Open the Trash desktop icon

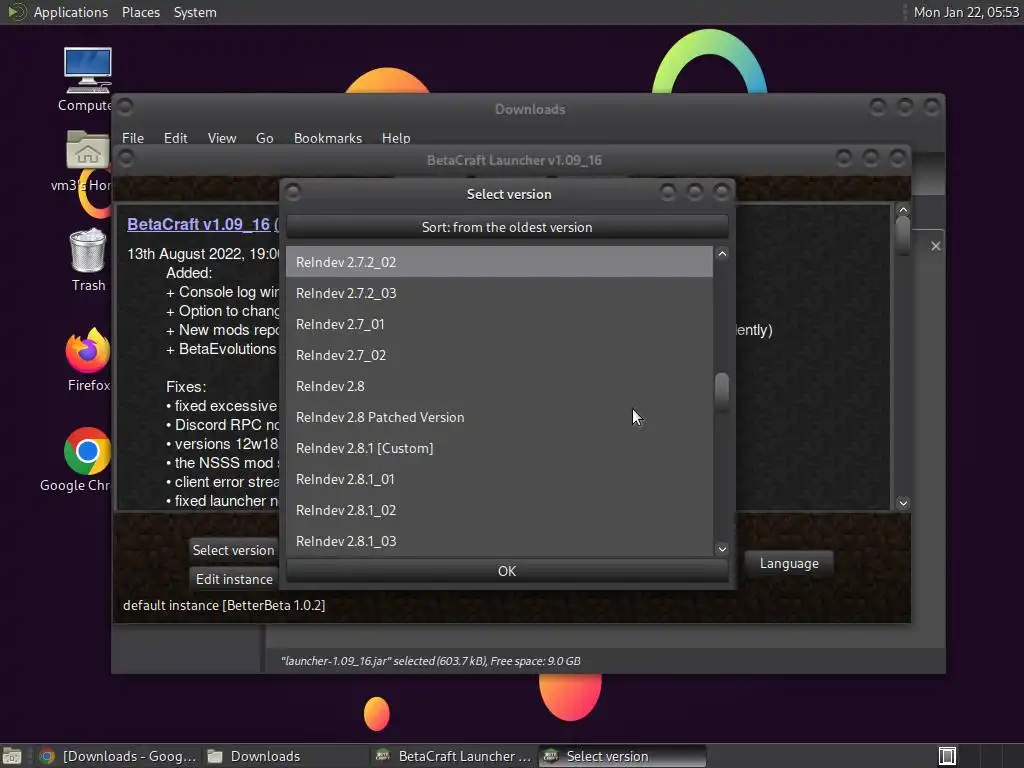point(88,259)
